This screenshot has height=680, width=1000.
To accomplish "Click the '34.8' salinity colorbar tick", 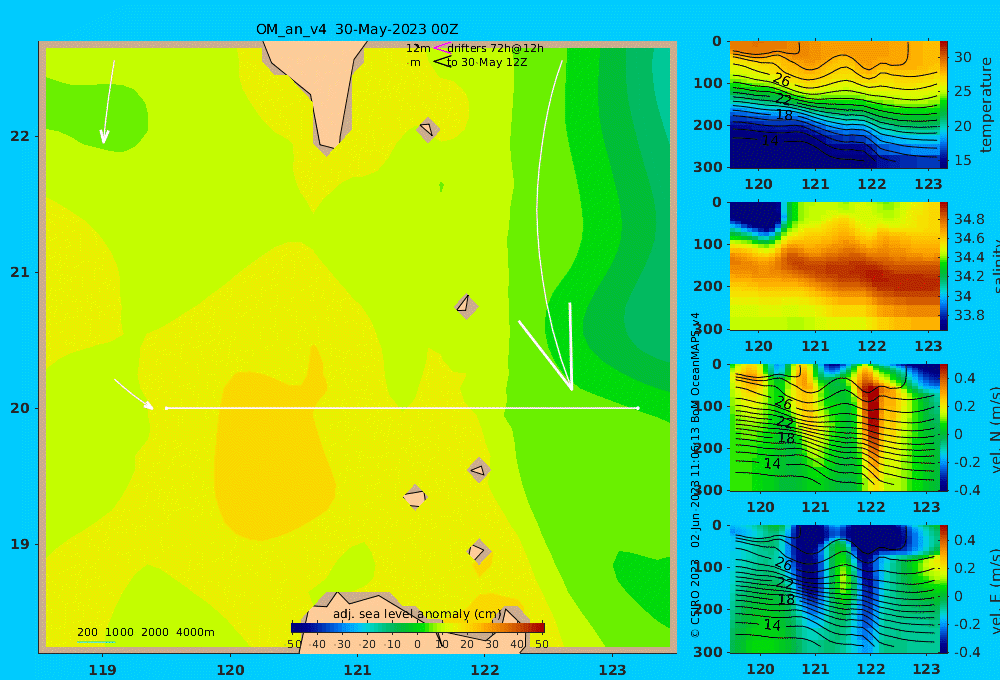I will (x=969, y=219).
